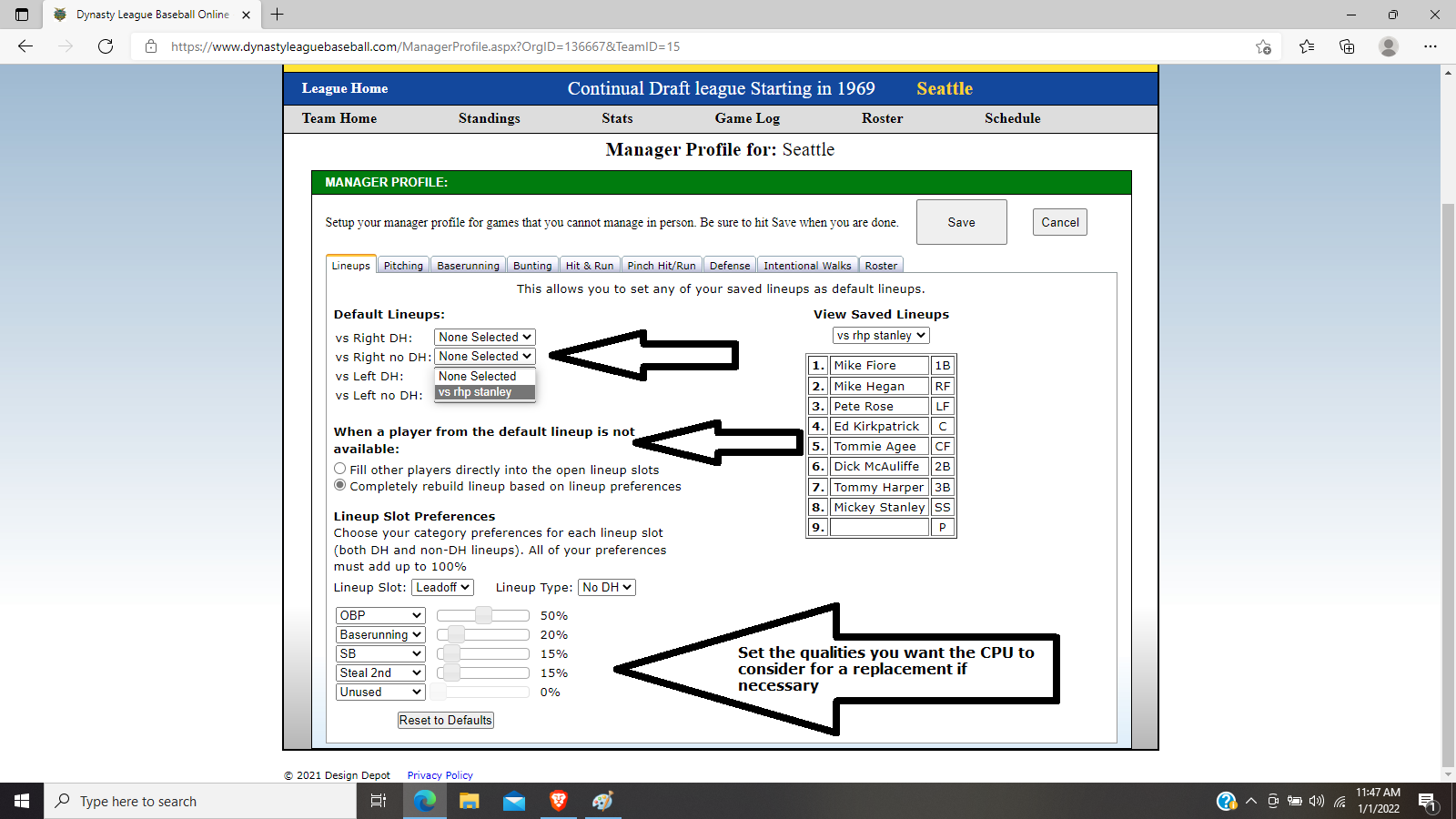Open network status in the system tray

[x=1340, y=802]
